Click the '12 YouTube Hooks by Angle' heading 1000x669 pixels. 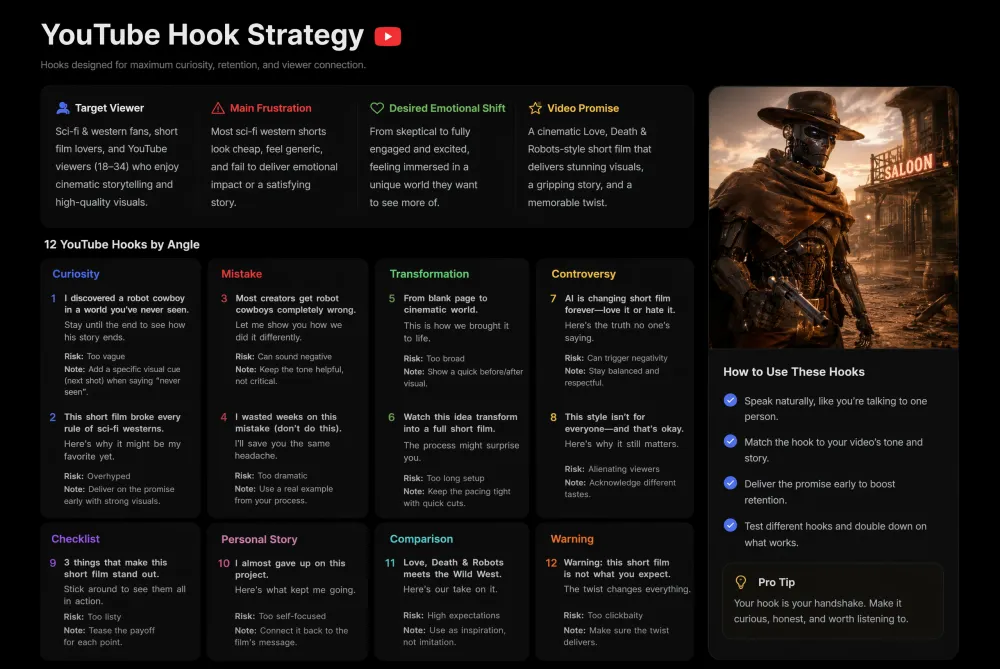coord(122,244)
